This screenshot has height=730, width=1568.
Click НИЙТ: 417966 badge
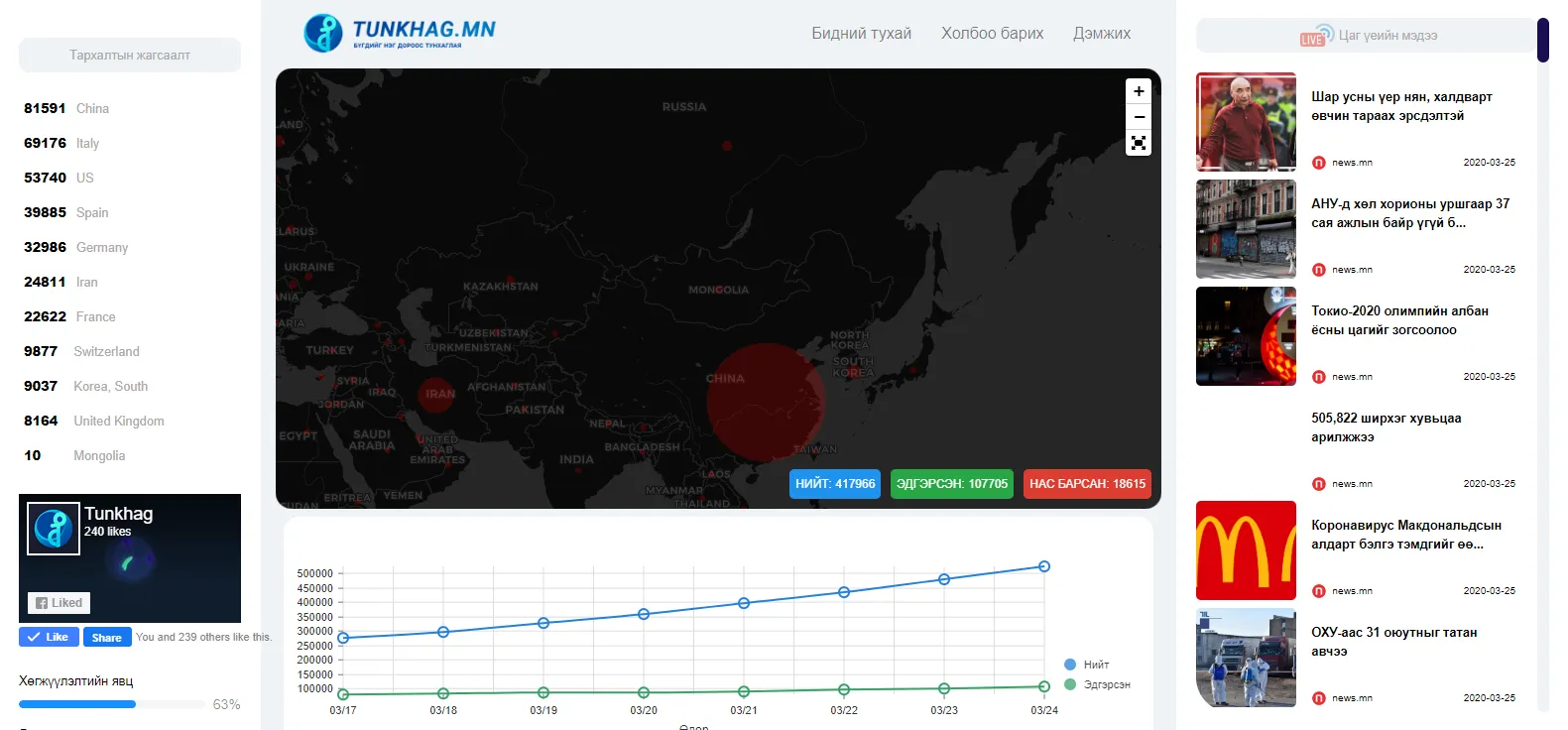(x=835, y=484)
